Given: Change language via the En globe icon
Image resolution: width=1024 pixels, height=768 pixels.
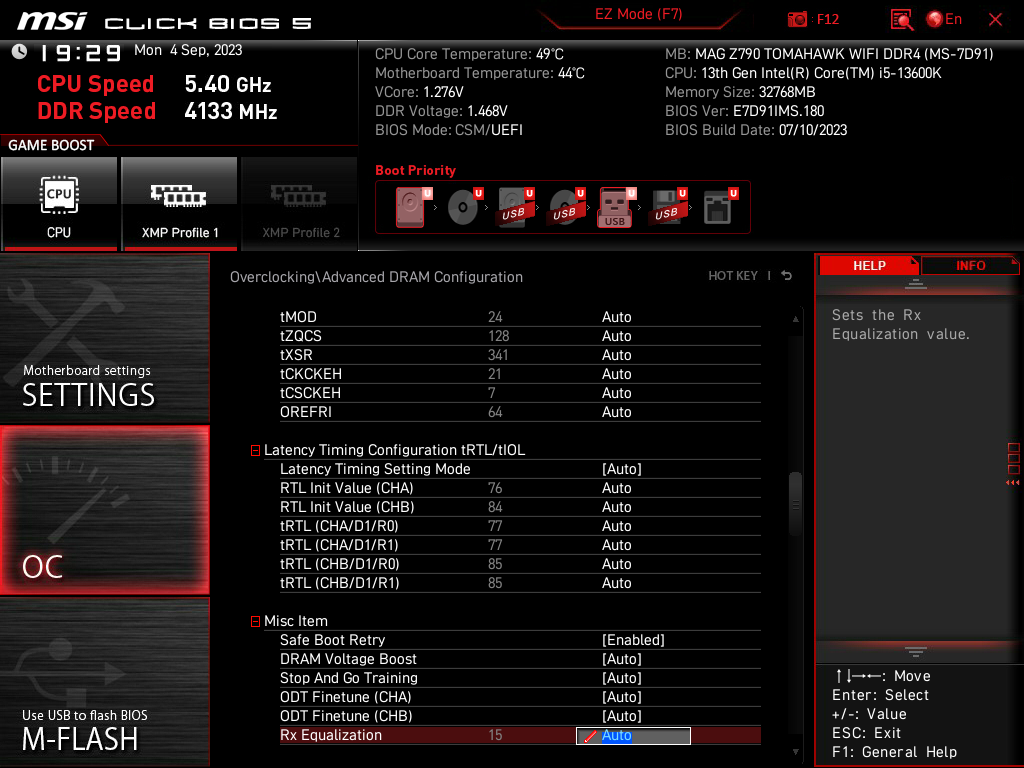Looking at the screenshot, I should point(944,19).
